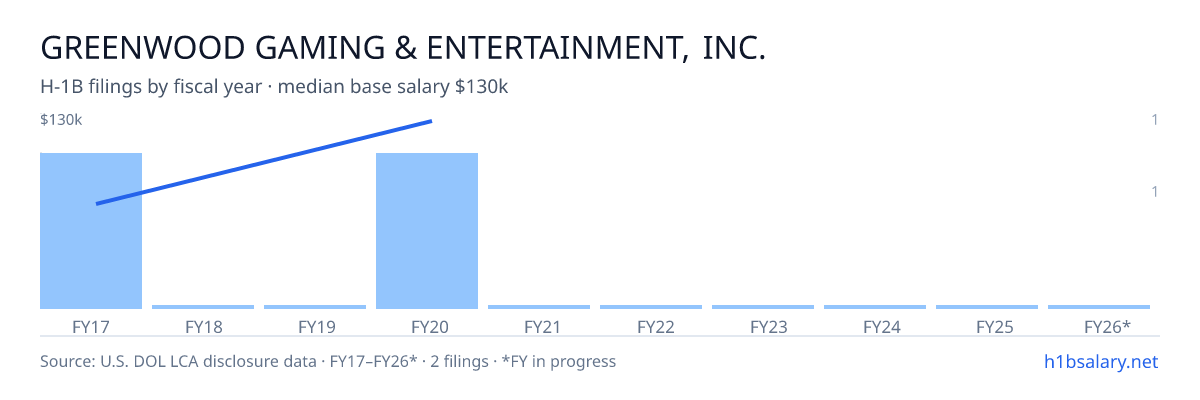
Task: Click the FY23 axis label
Action: [763, 326]
